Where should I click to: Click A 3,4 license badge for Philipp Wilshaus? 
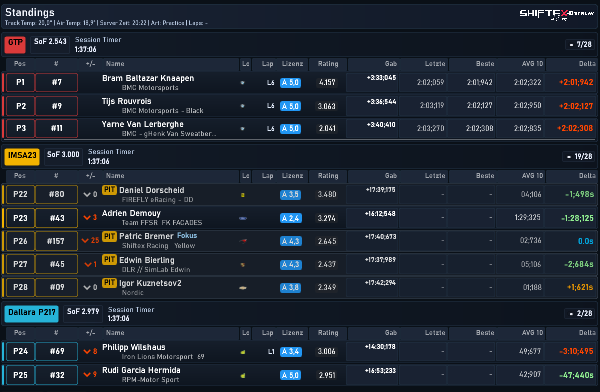[x=291, y=351]
